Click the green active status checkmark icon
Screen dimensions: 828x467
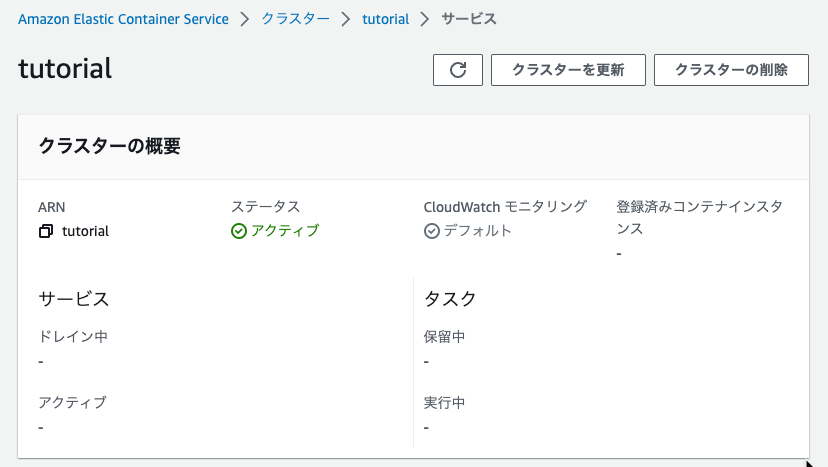click(x=239, y=231)
